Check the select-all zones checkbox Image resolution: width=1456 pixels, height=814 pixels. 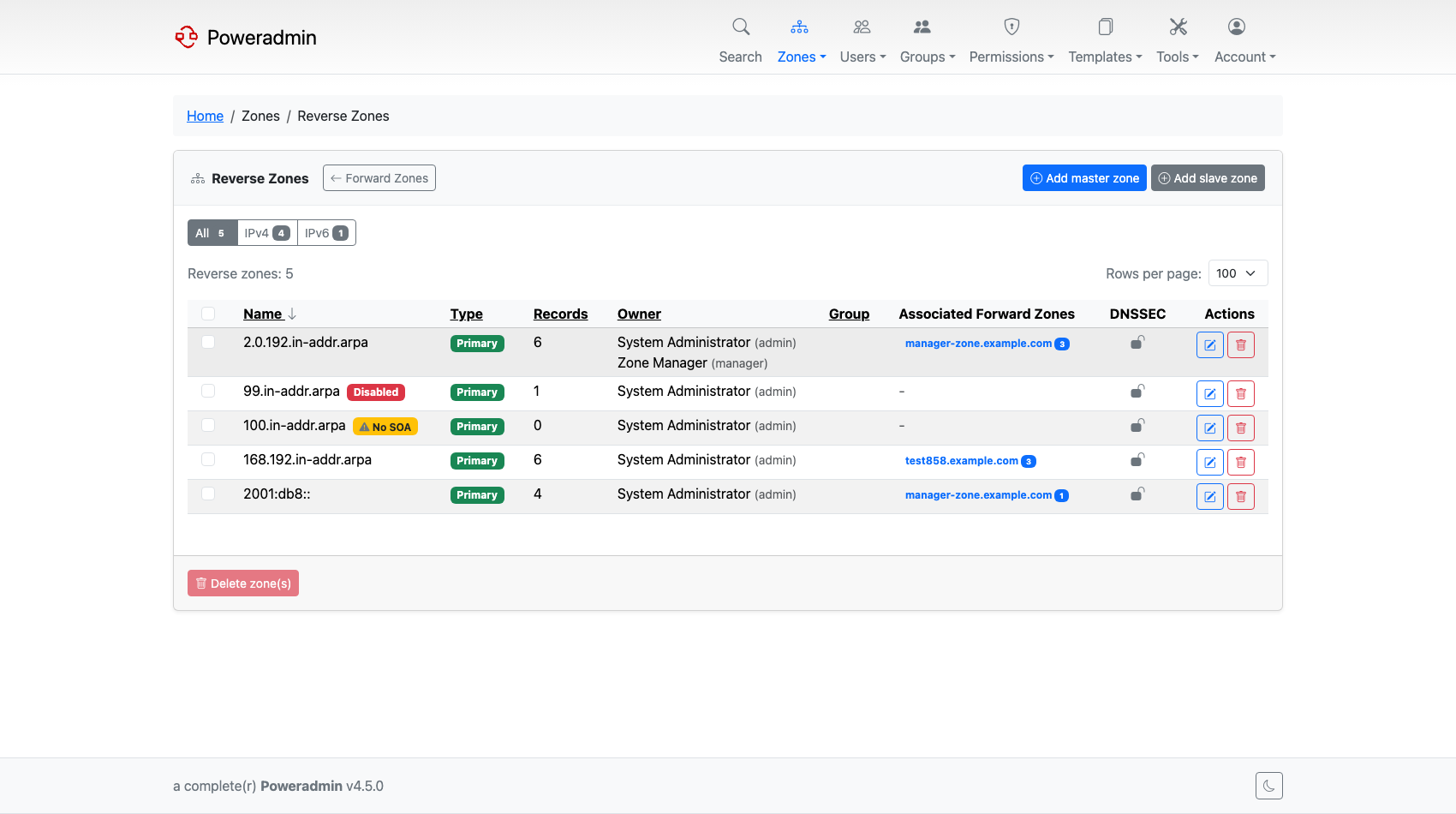click(x=208, y=314)
